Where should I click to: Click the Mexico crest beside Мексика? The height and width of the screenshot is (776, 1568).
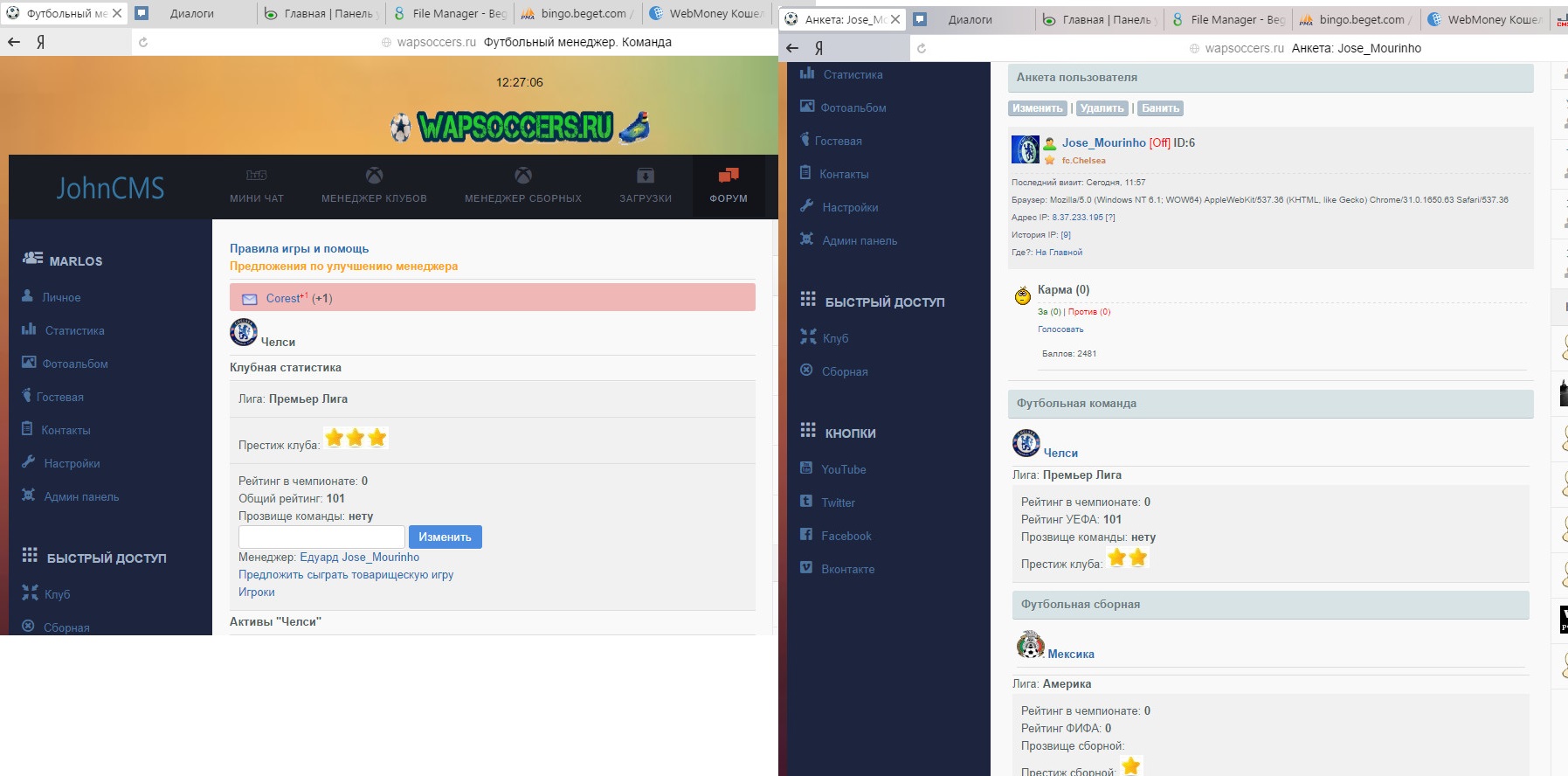1031,645
